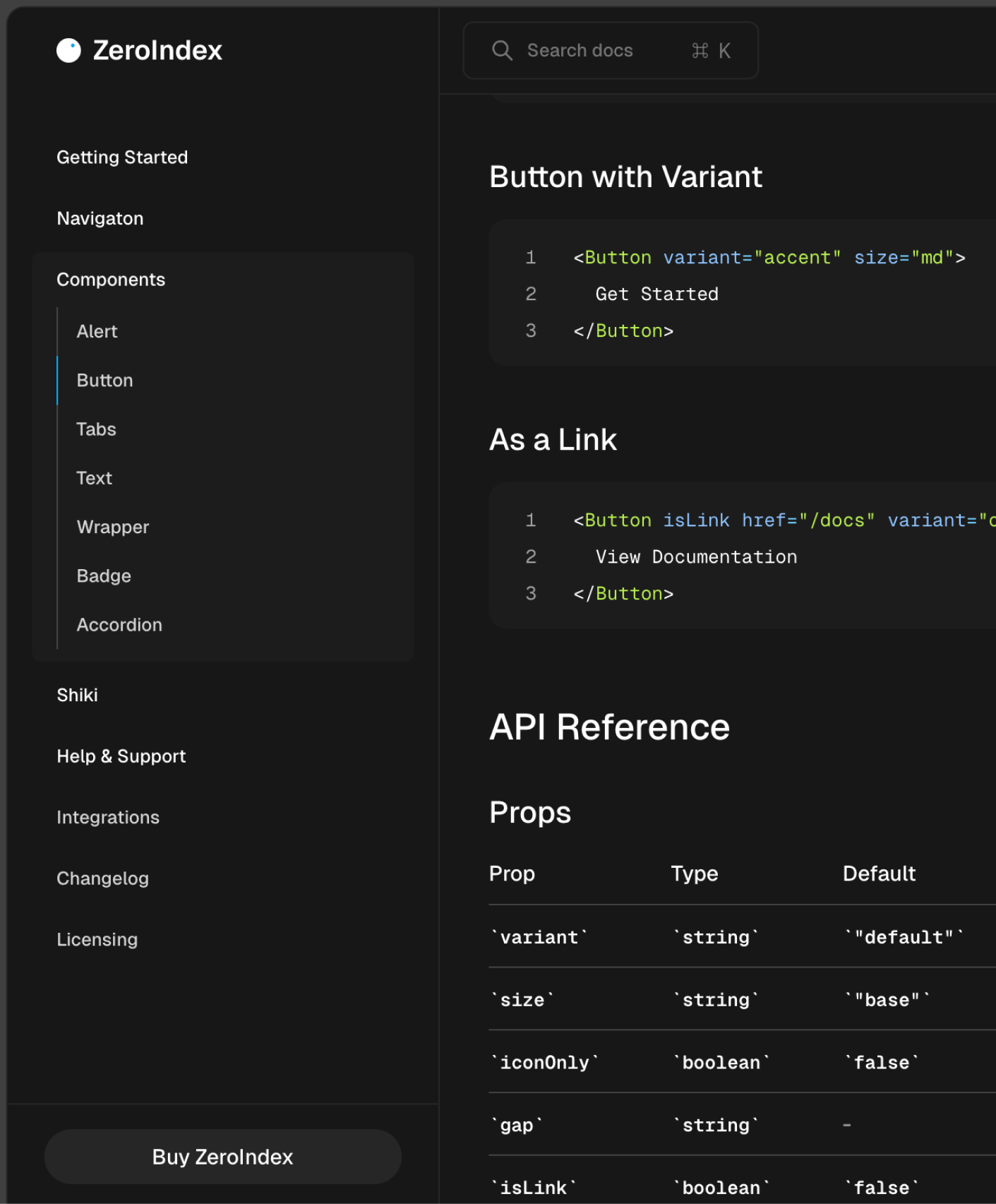Viewport: 996px width, 1204px height.
Task: Go to the Tabs component page
Action: point(96,429)
